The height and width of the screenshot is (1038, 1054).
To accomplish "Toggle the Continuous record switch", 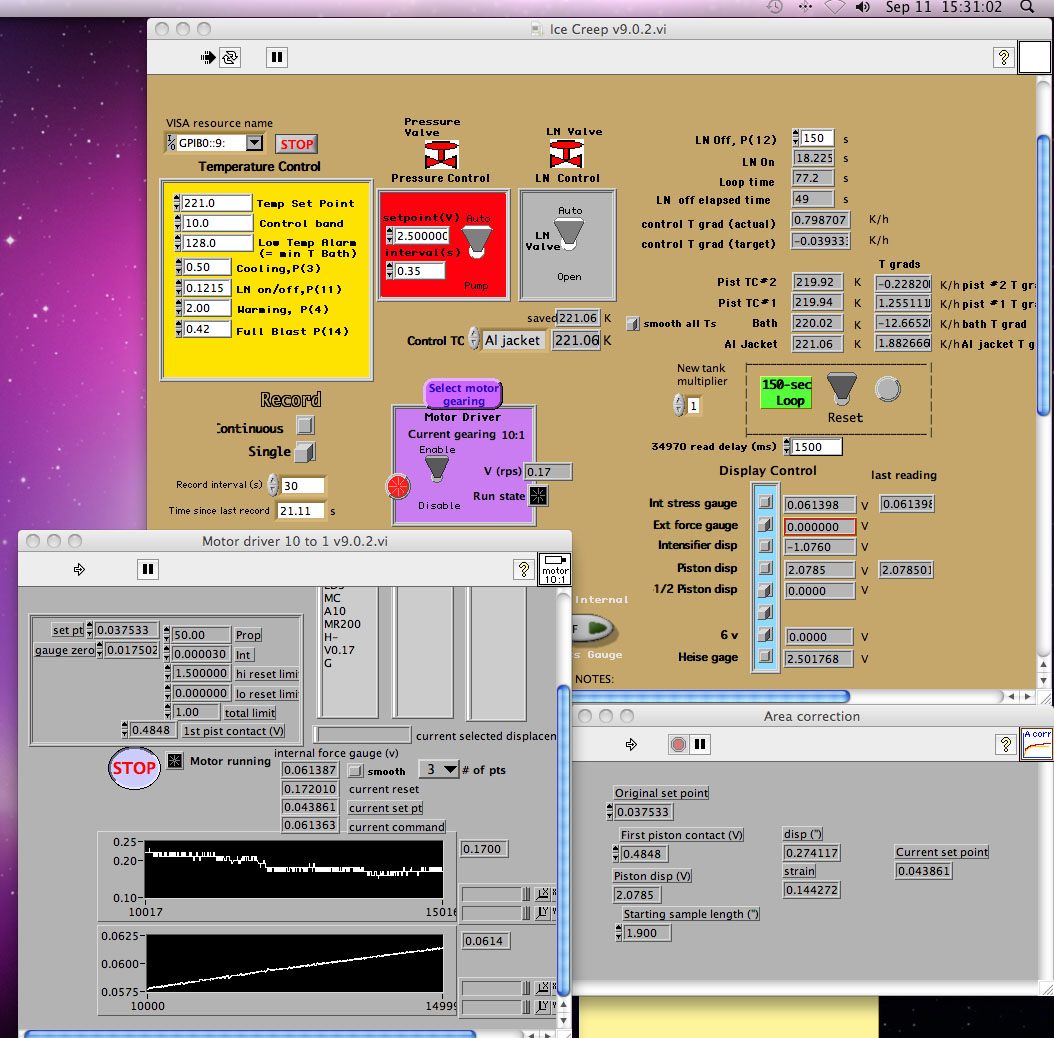I will click(x=305, y=427).
